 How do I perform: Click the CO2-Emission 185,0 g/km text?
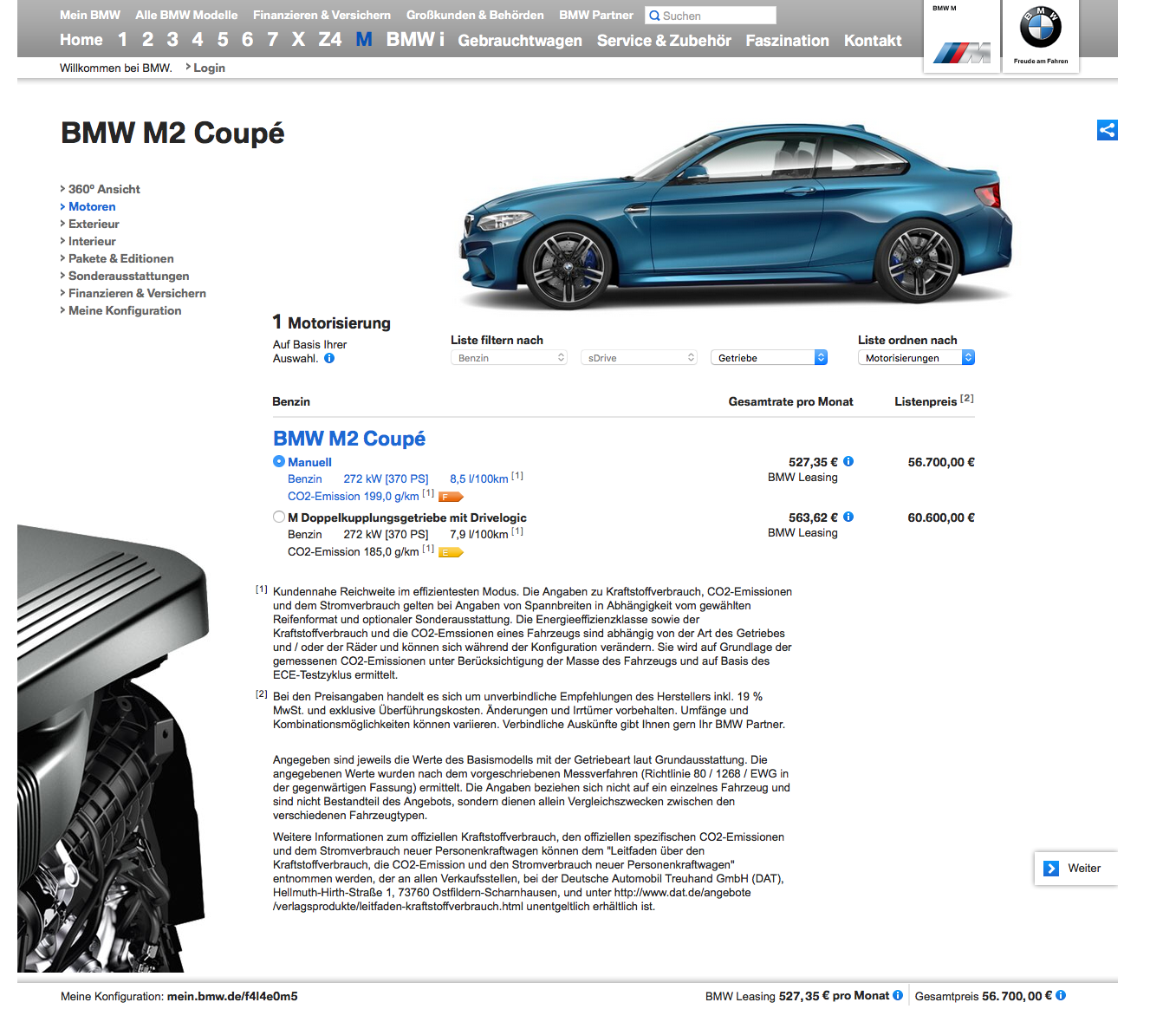pyautogui.click(x=354, y=552)
